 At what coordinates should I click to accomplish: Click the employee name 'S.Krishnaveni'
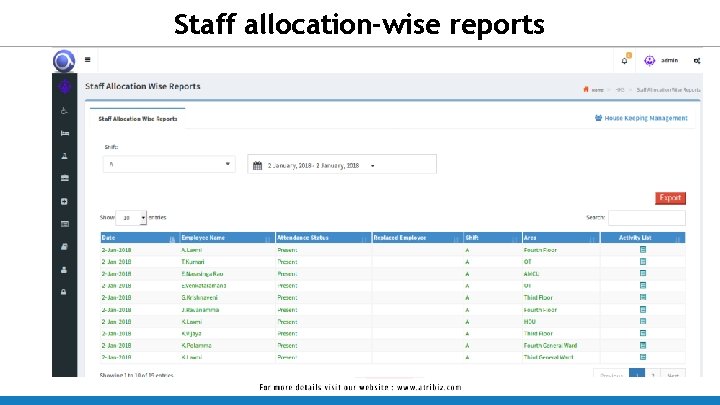pos(199,298)
